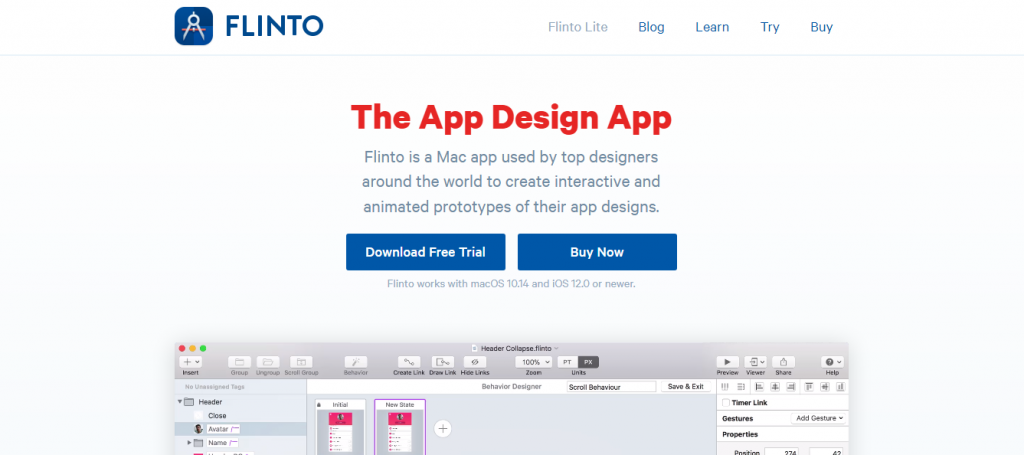1024x455 pixels.
Task: Click the Behavior magic wand icon
Action: tap(355, 362)
